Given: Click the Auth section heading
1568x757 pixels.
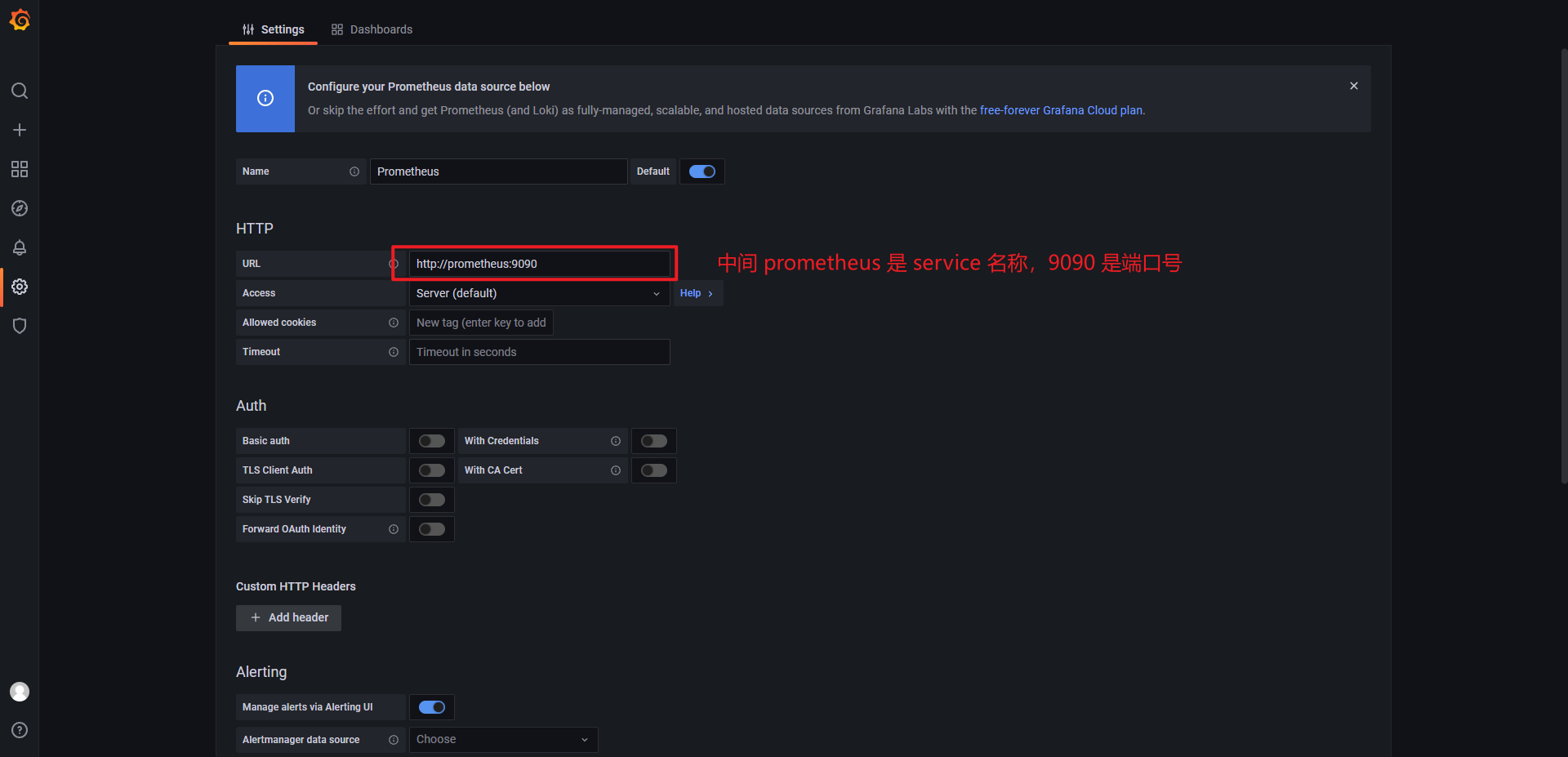Looking at the screenshot, I should click(252, 406).
